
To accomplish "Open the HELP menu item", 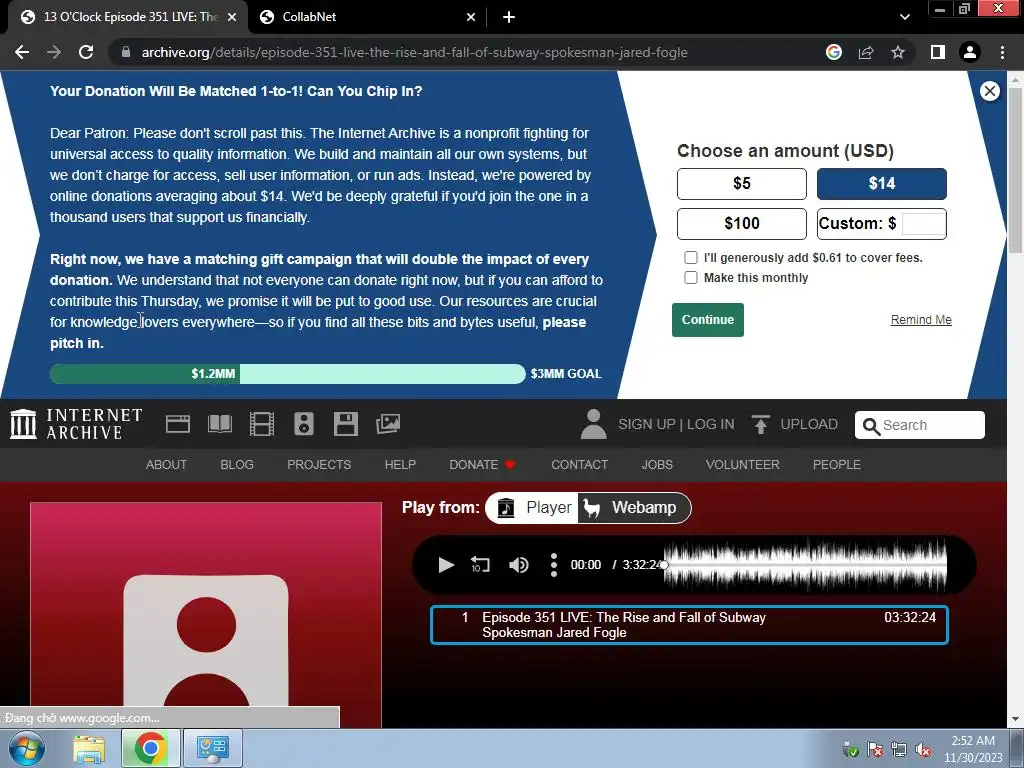I will [x=400, y=464].
